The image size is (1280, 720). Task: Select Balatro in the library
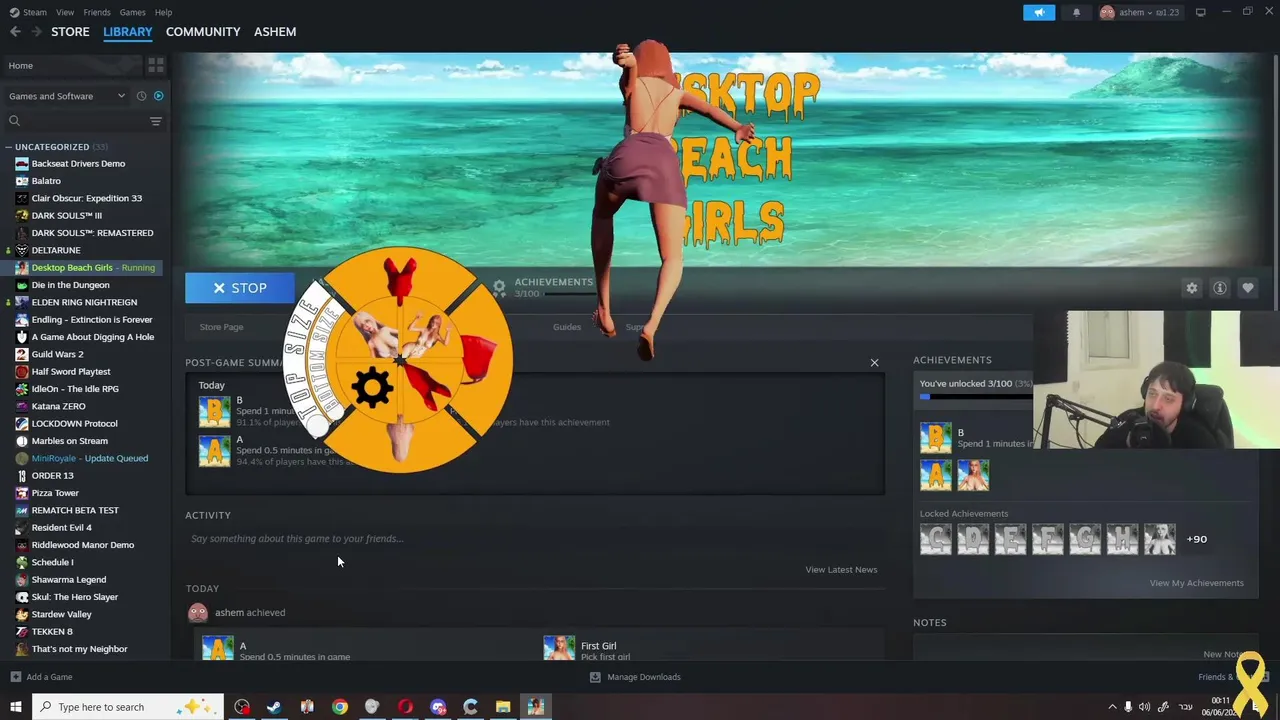coord(46,181)
